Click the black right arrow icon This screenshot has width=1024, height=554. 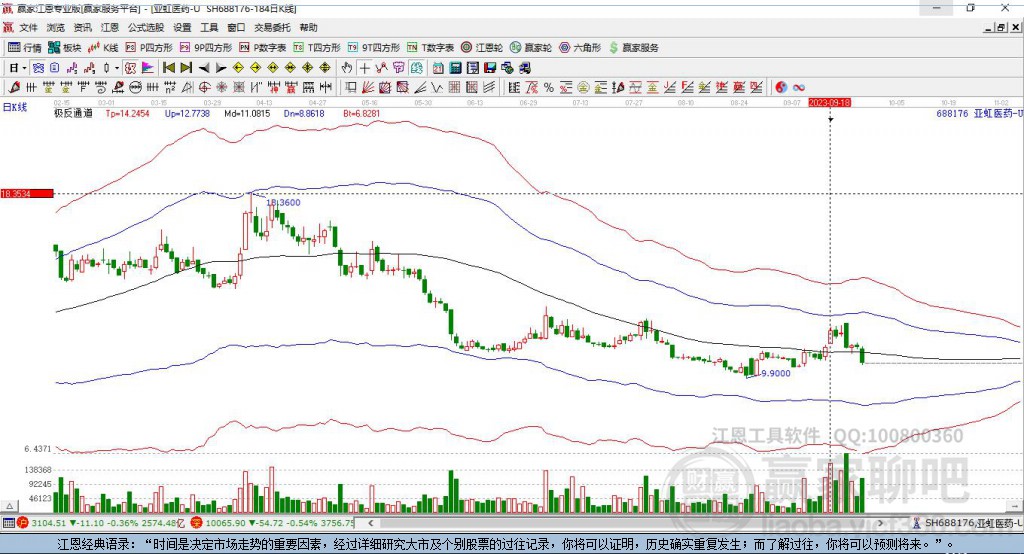221,68
